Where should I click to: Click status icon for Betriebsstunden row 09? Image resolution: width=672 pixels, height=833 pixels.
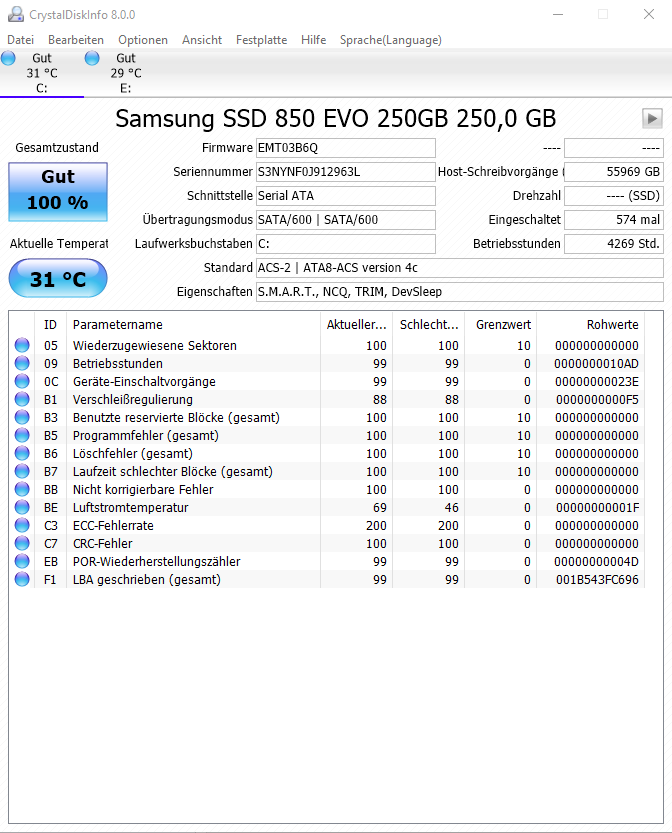tap(22, 363)
